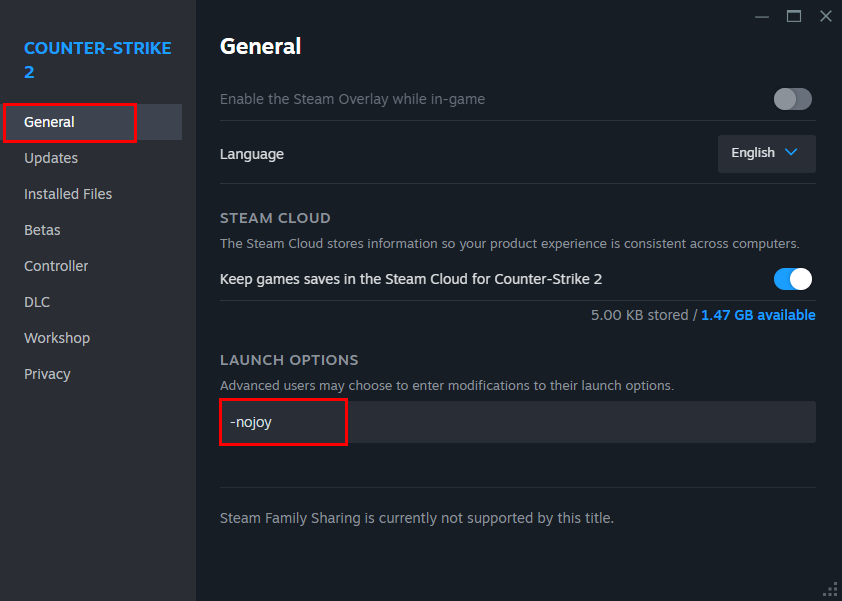Open the Language dropdown showing English
Screen dimensions: 842x601
(x=766, y=153)
